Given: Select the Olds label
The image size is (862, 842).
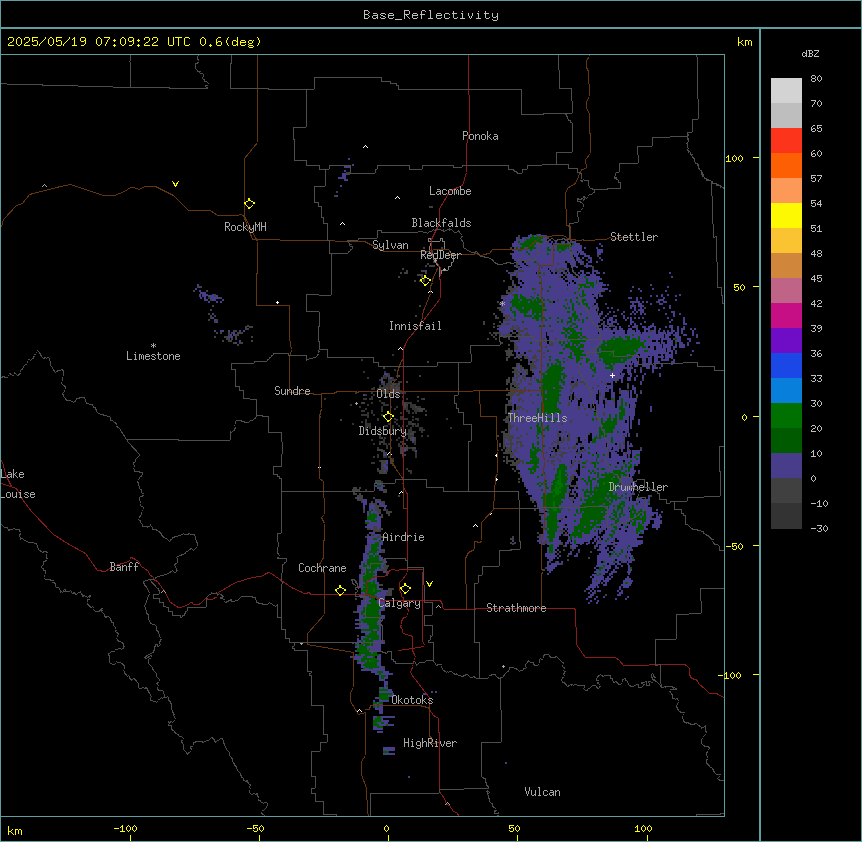Looking at the screenshot, I should 388,394.
